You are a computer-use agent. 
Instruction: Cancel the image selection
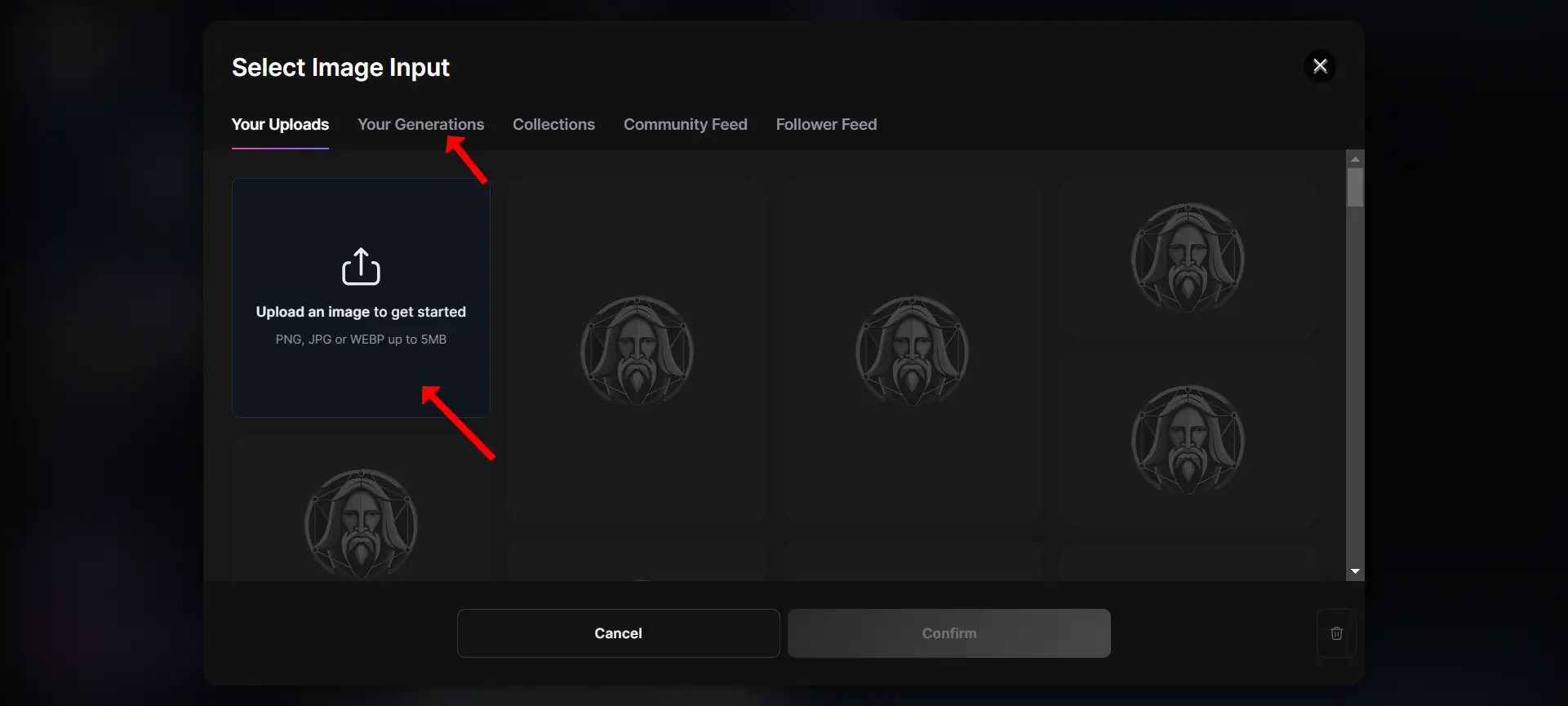[x=618, y=633]
